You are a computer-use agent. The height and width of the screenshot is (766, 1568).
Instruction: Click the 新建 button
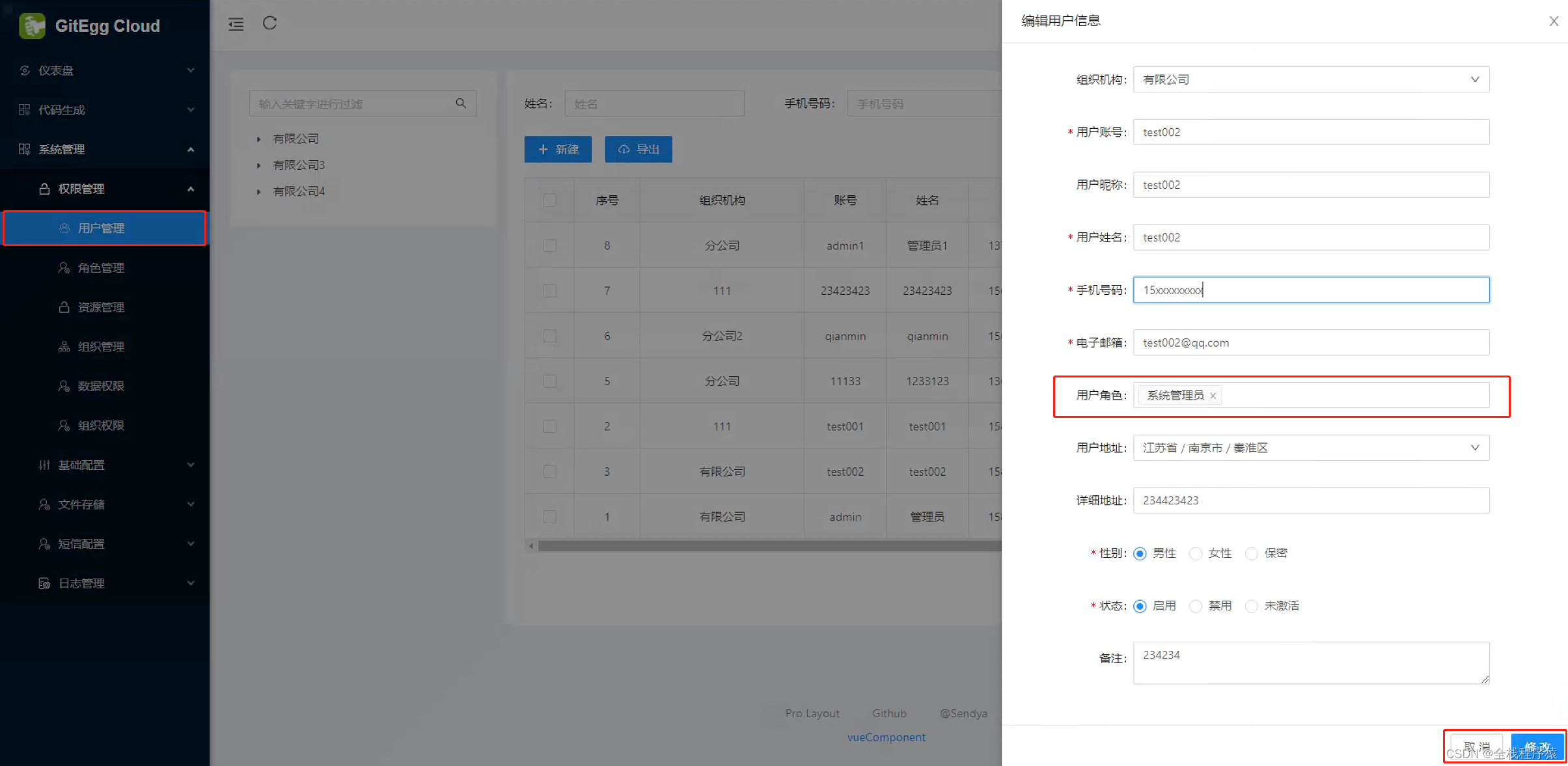coord(558,149)
